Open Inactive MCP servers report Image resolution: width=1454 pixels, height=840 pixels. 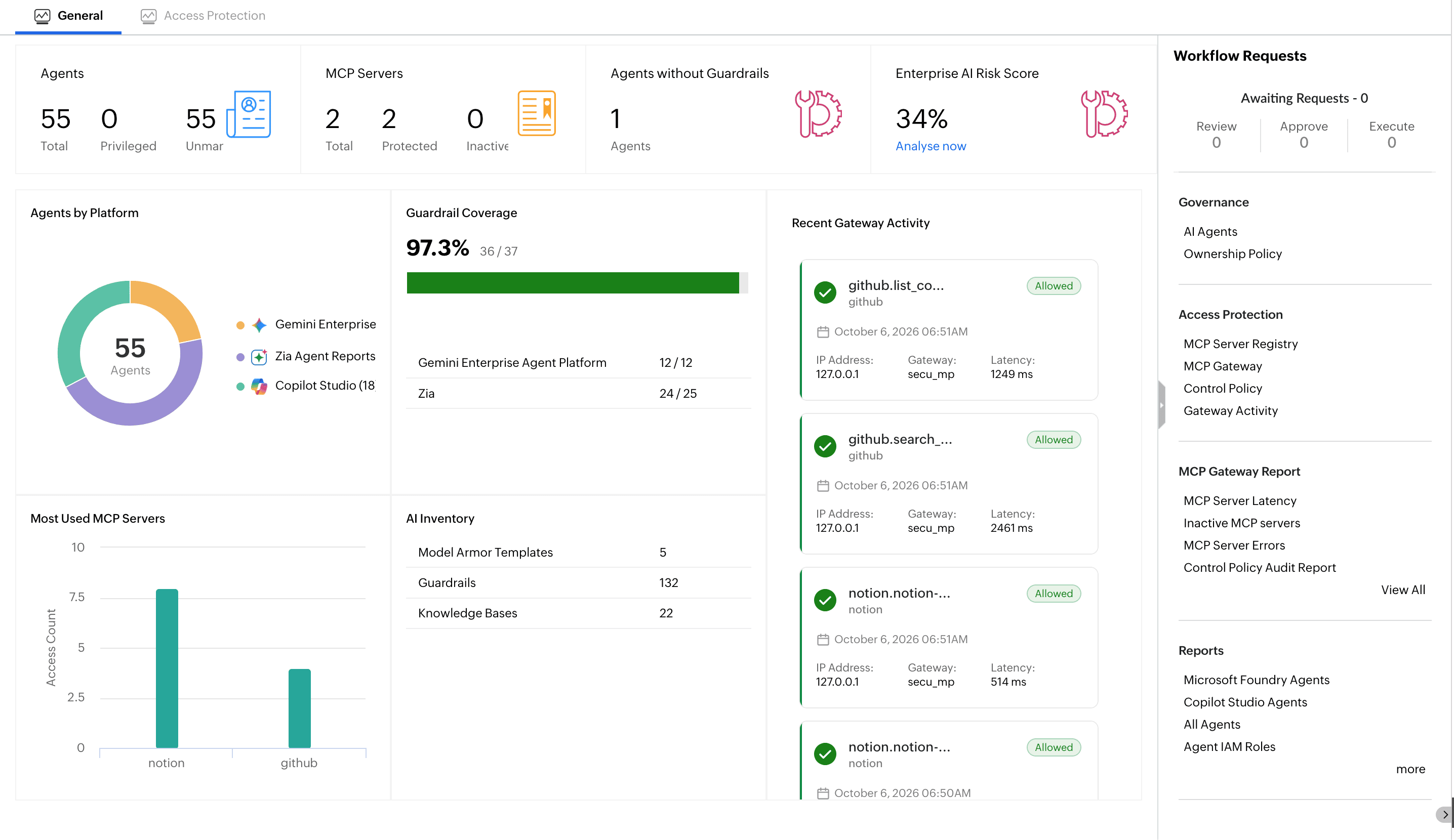tap(1242, 523)
